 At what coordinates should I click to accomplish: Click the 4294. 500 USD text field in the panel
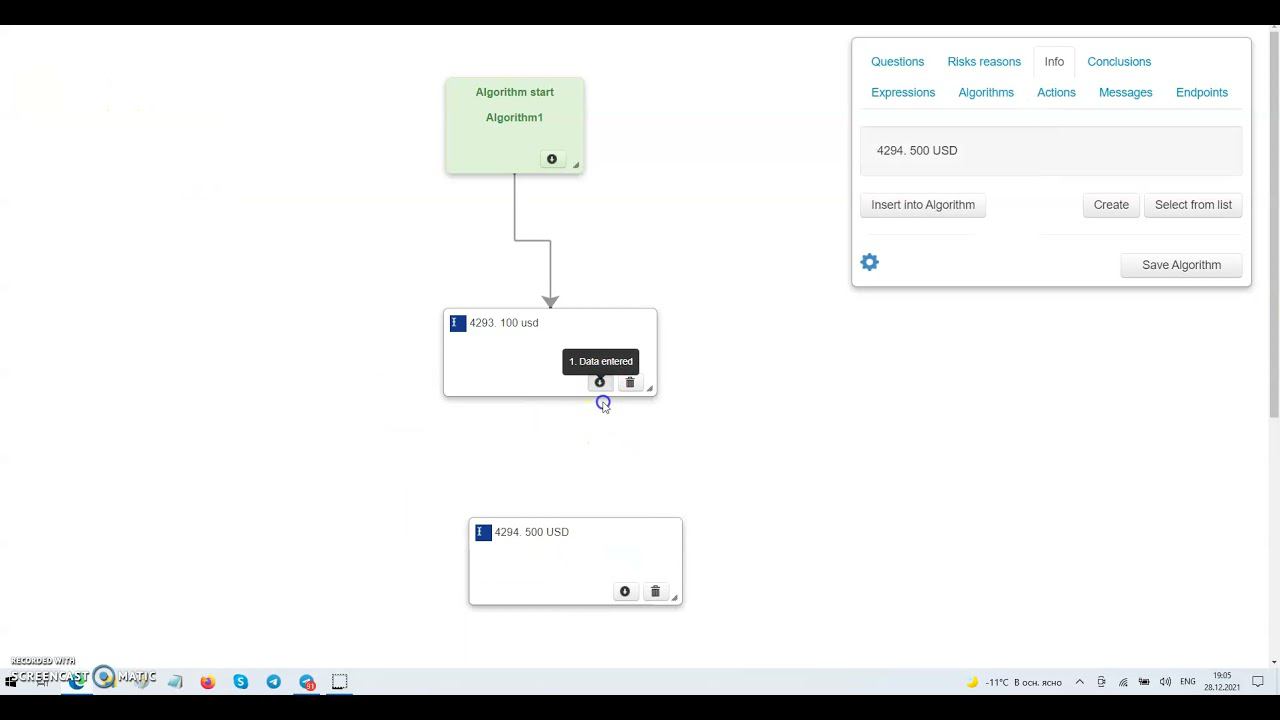1051,151
